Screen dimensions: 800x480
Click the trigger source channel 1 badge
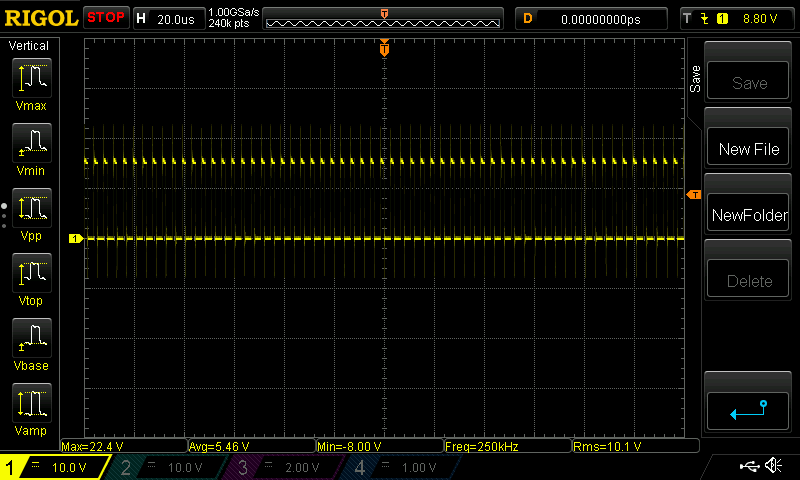coord(722,19)
